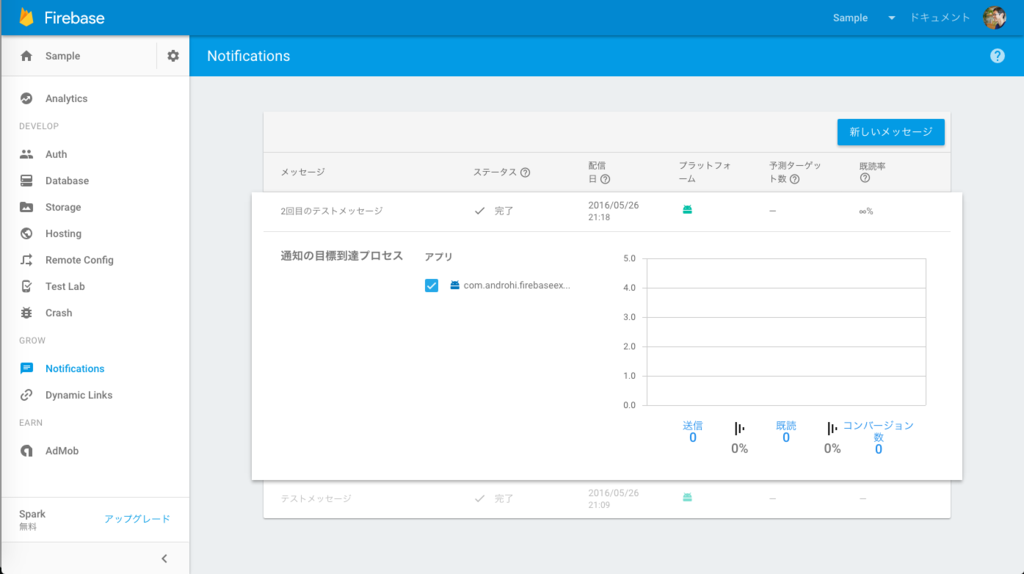This screenshot has width=1024, height=574.
Task: Open the Sample project dropdown arrow
Action: click(891, 18)
